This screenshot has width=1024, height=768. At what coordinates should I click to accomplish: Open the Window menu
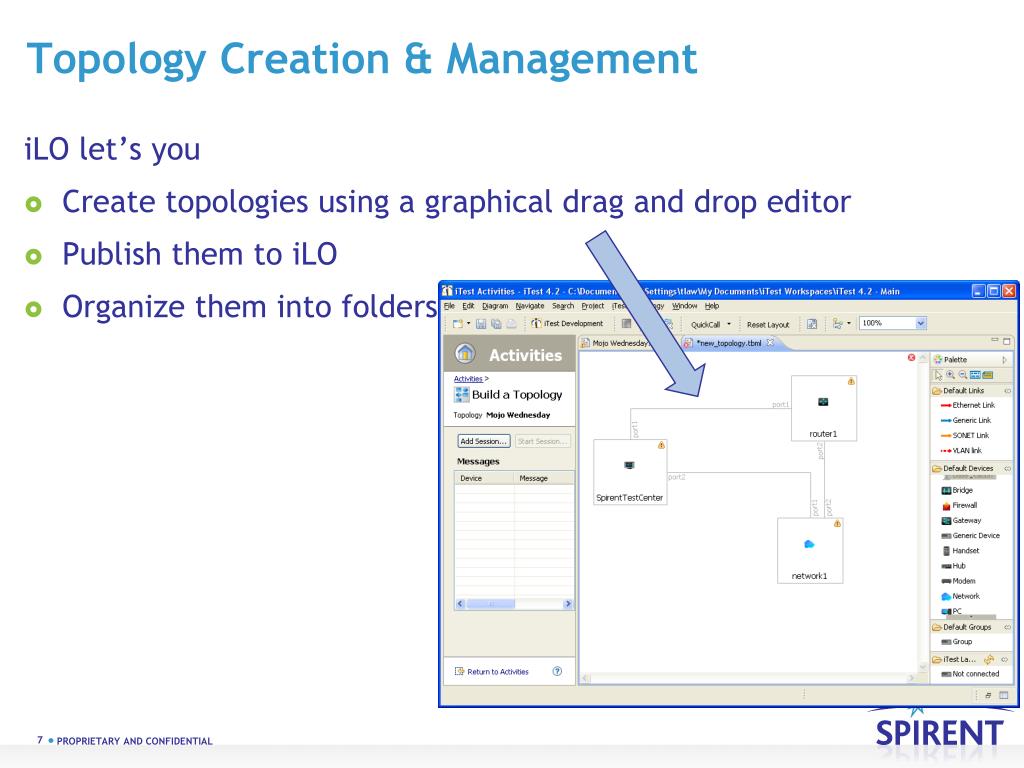684,306
